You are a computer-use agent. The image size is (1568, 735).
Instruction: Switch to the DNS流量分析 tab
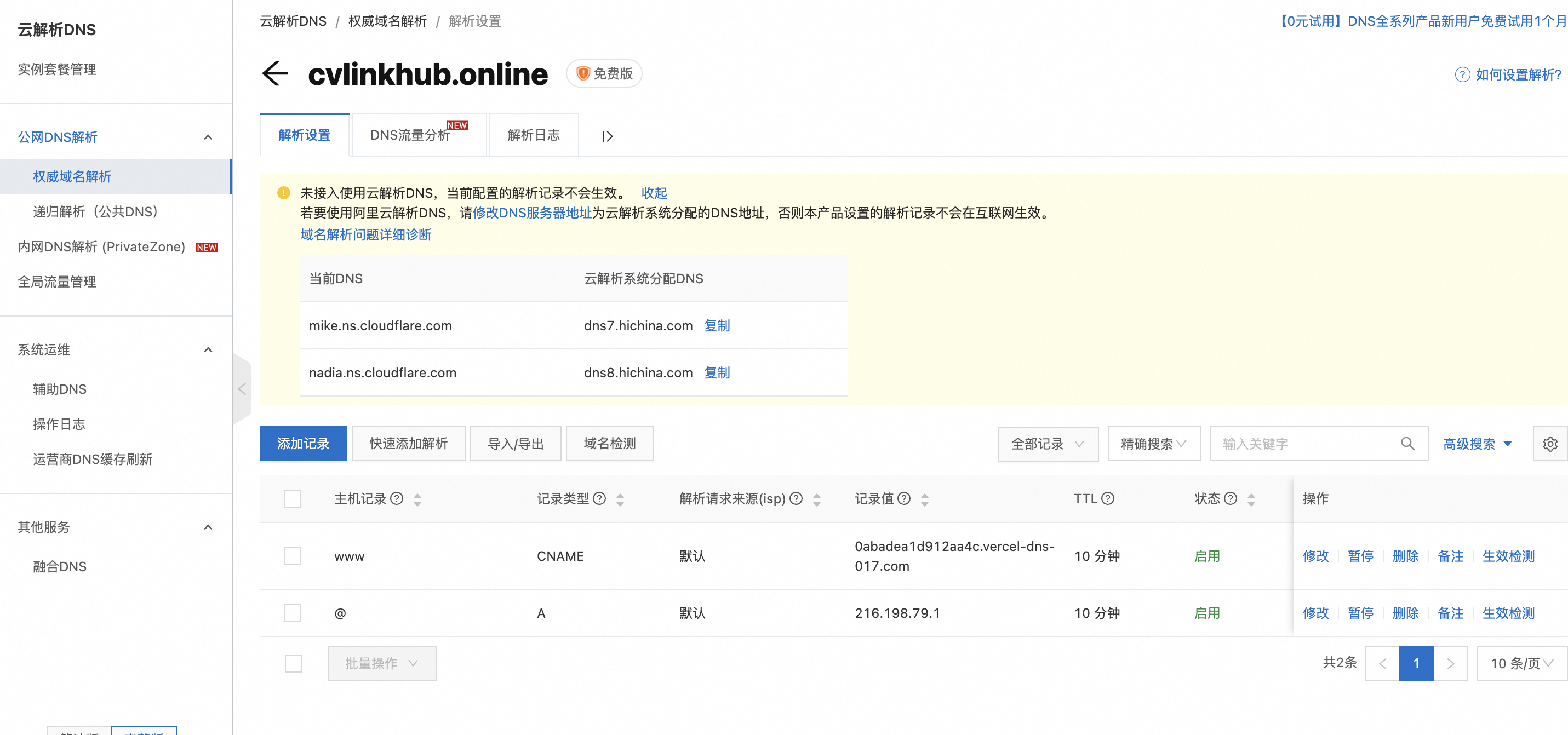(x=410, y=135)
